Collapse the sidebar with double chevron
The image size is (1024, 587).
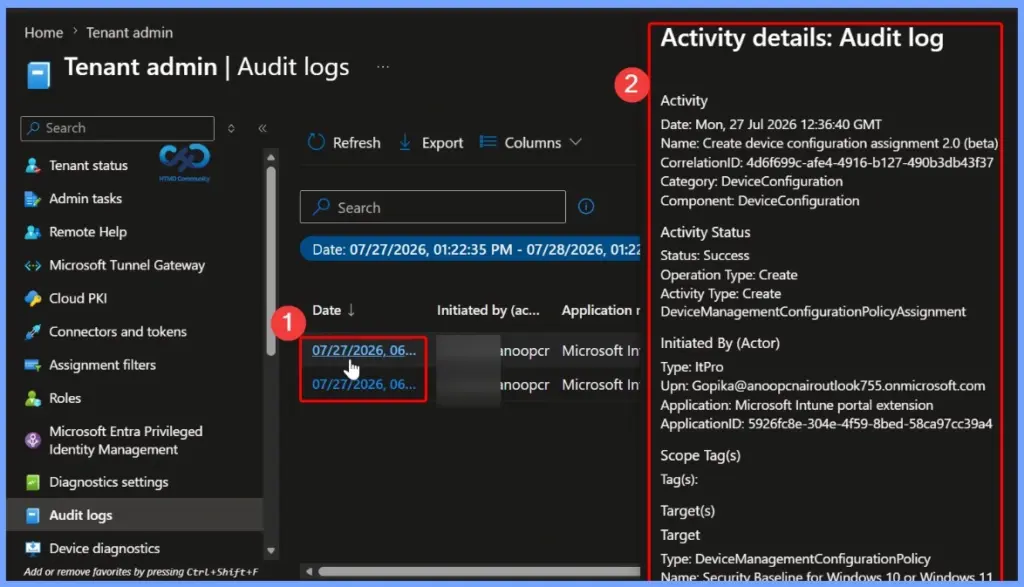click(x=263, y=129)
